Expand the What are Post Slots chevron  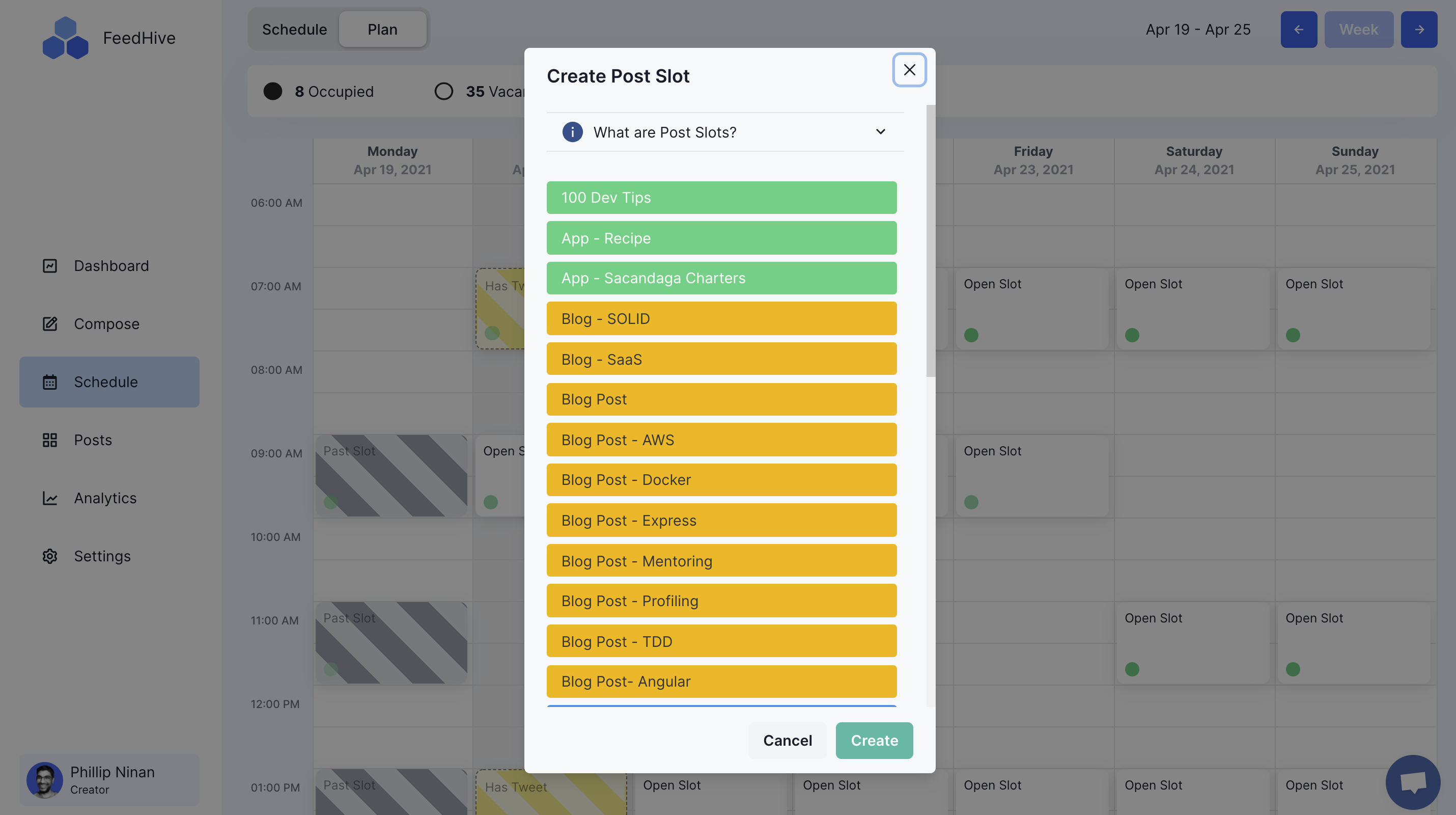[880, 132]
